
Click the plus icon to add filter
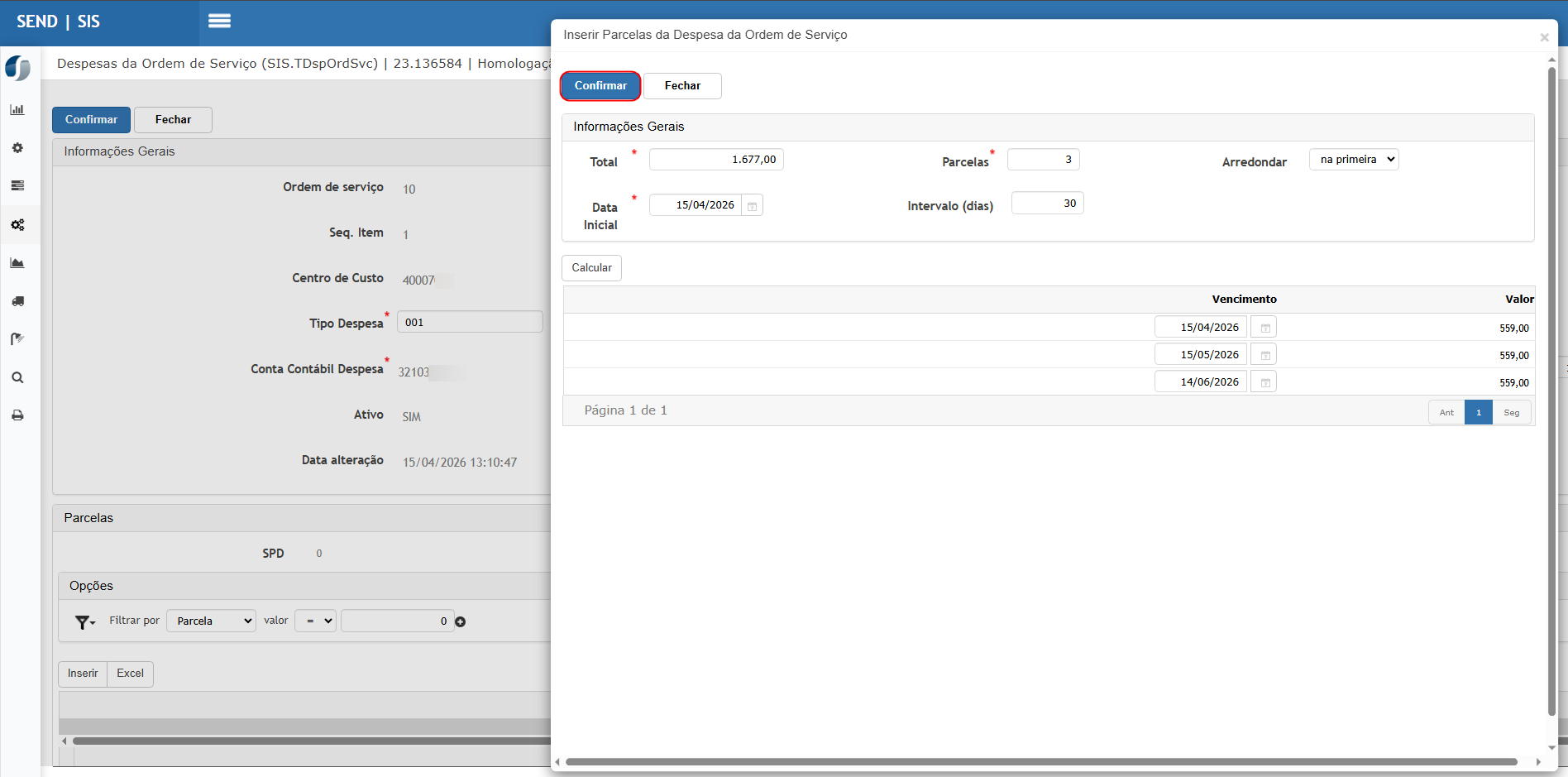click(461, 621)
